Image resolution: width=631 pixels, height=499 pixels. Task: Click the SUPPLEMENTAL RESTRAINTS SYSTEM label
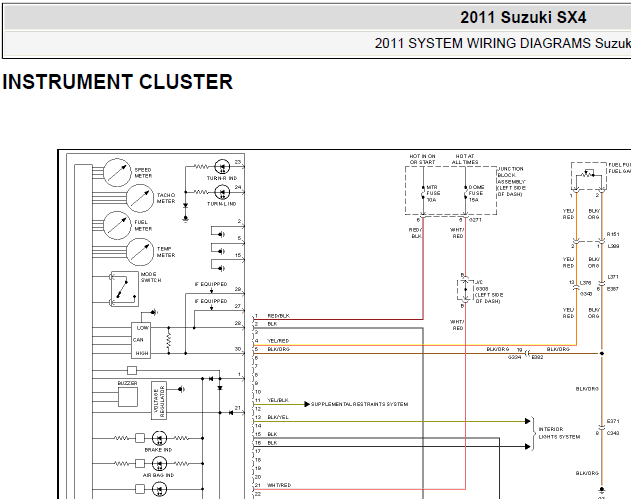(359, 404)
